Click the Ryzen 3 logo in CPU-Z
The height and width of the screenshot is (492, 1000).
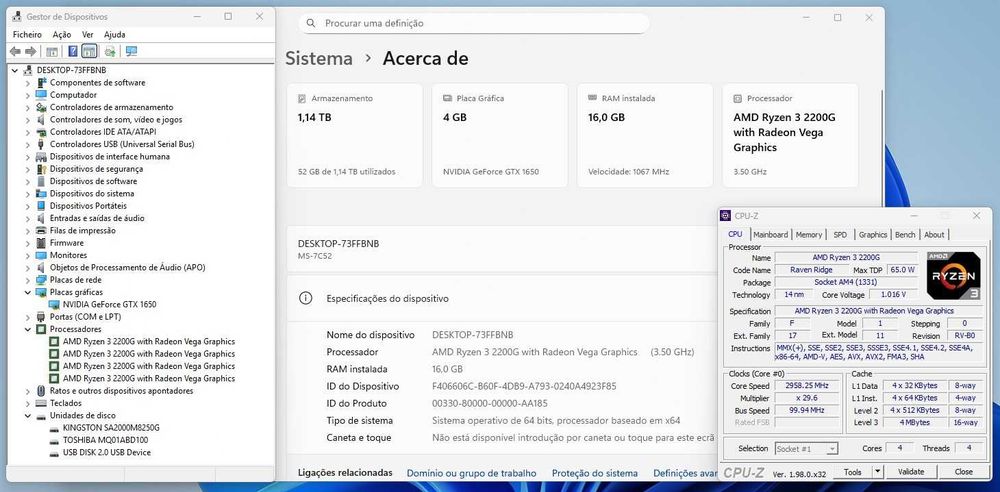pos(953,276)
